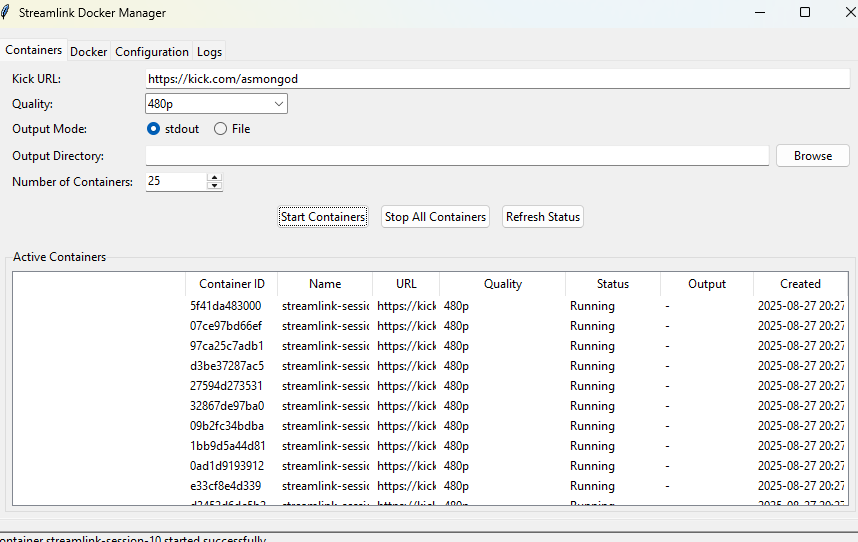Expand the Quality dropdown
The image size is (858, 542).
pyautogui.click(x=277, y=103)
